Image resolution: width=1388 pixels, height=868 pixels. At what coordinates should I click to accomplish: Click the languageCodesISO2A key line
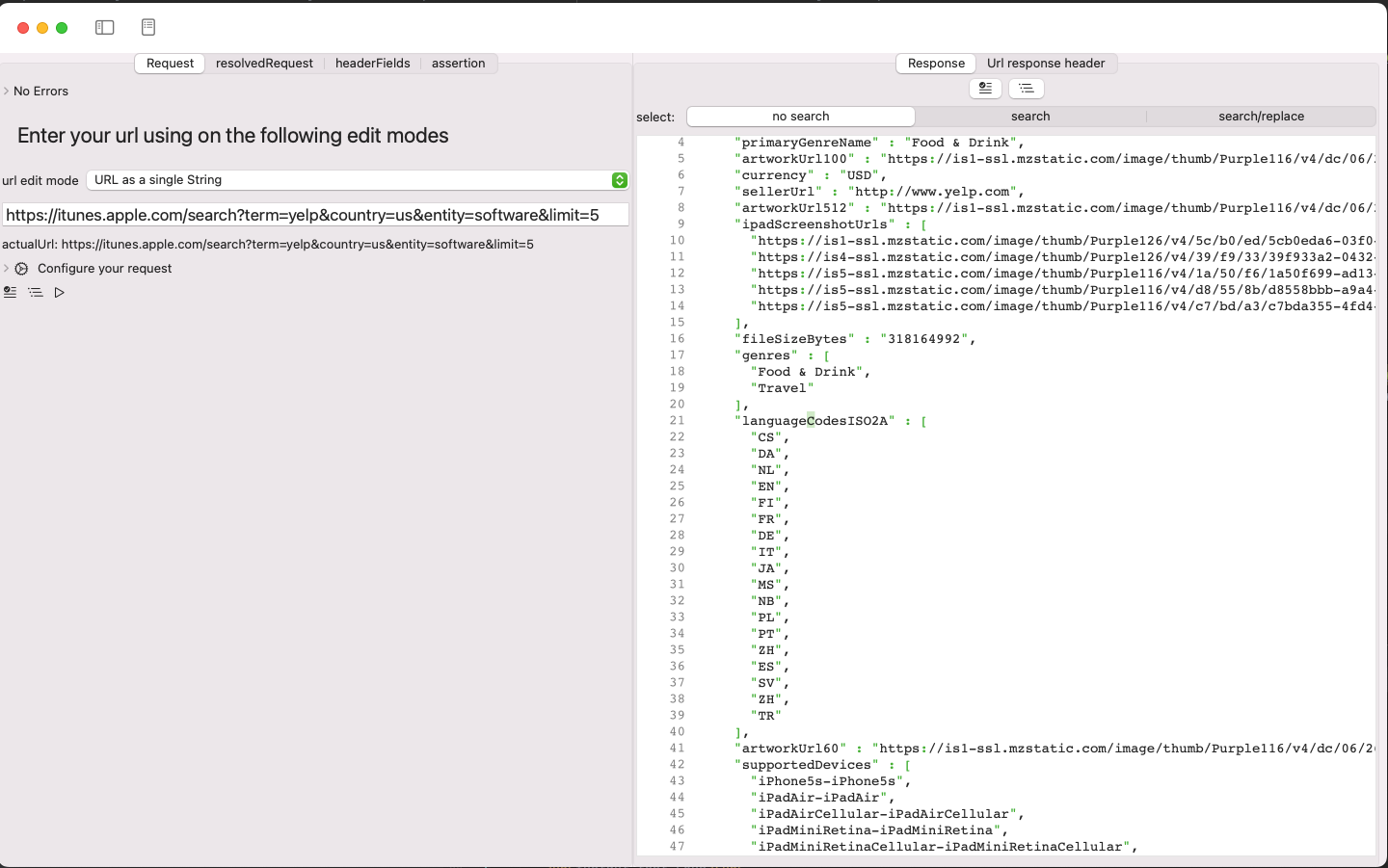click(831, 421)
